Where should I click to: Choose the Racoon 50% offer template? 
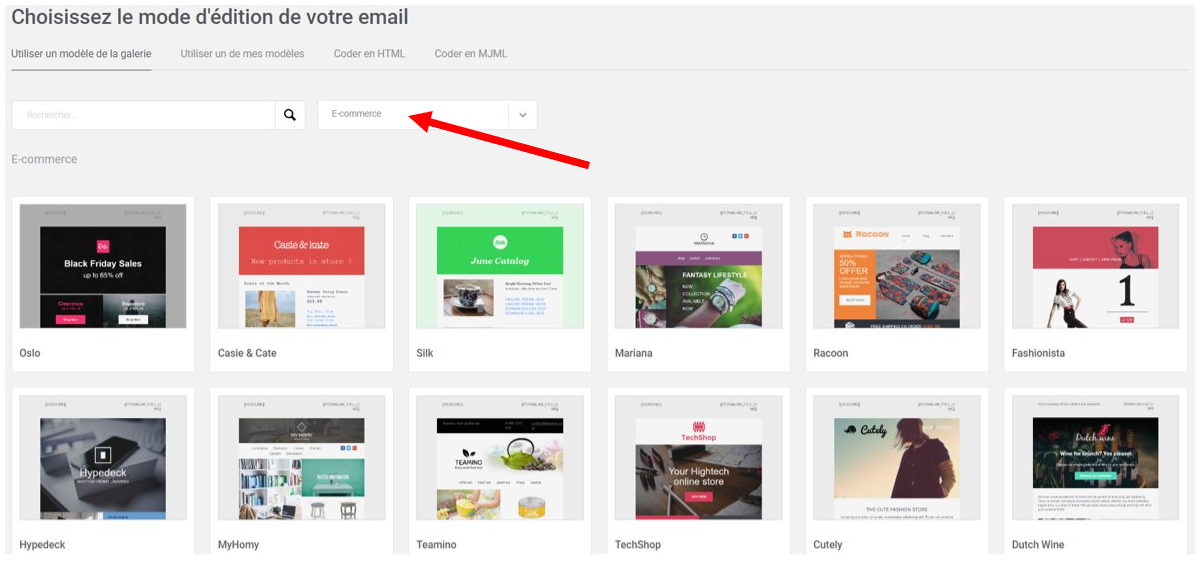(897, 266)
